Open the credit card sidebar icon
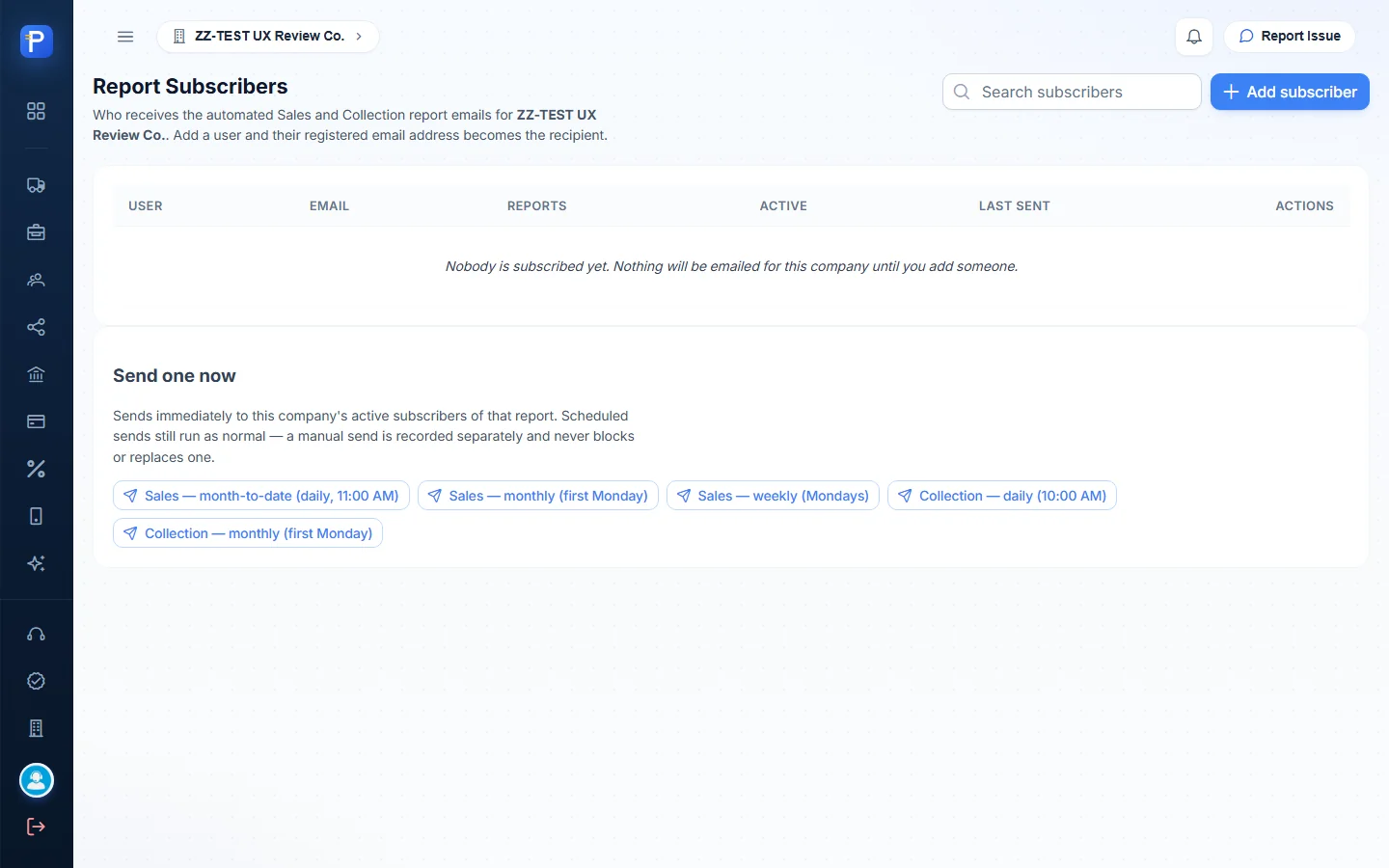 pos(37,421)
